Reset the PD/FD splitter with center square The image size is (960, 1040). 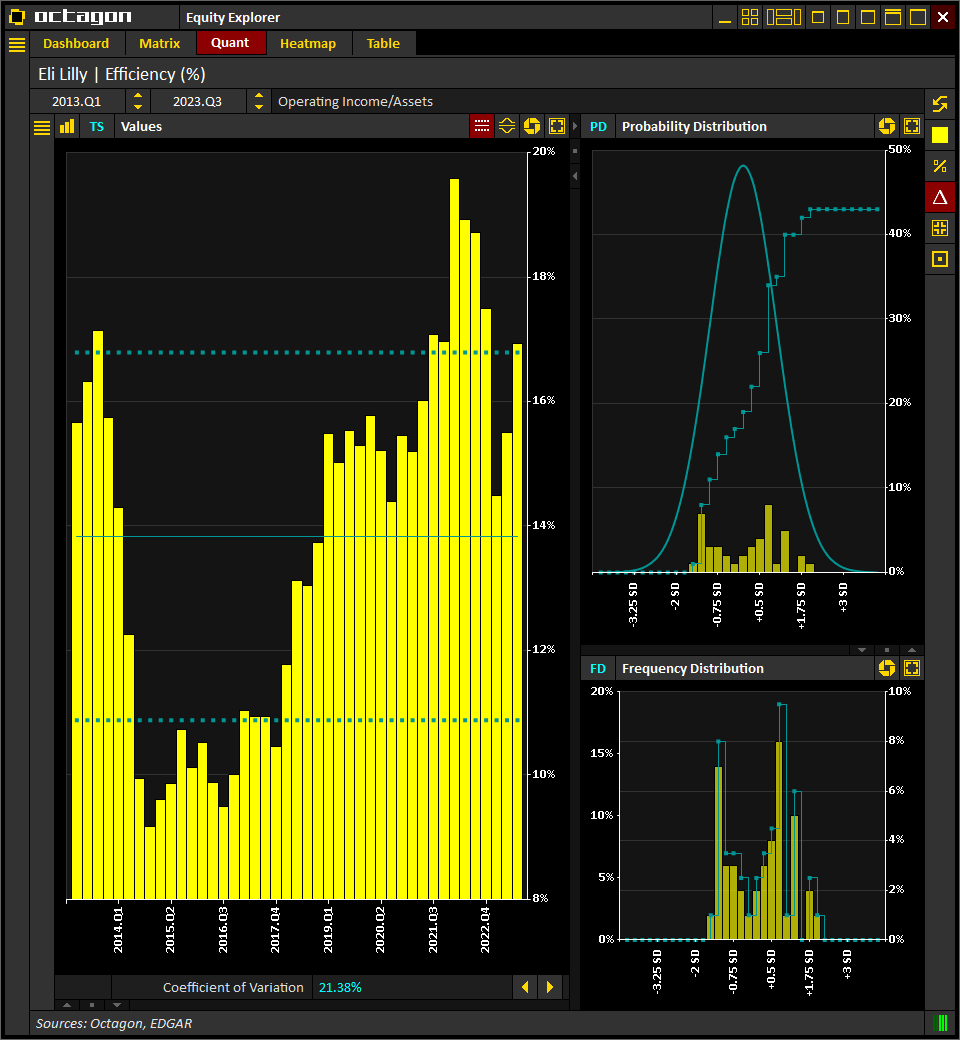point(887,650)
